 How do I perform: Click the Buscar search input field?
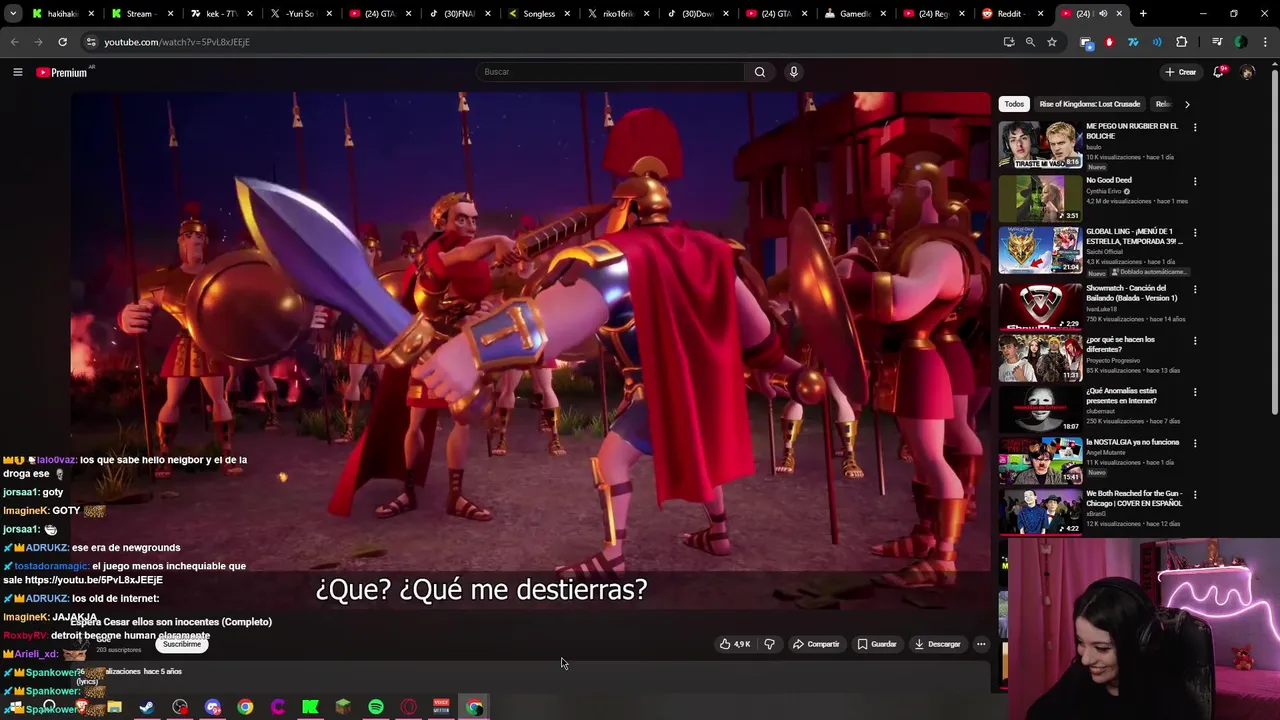coord(610,72)
